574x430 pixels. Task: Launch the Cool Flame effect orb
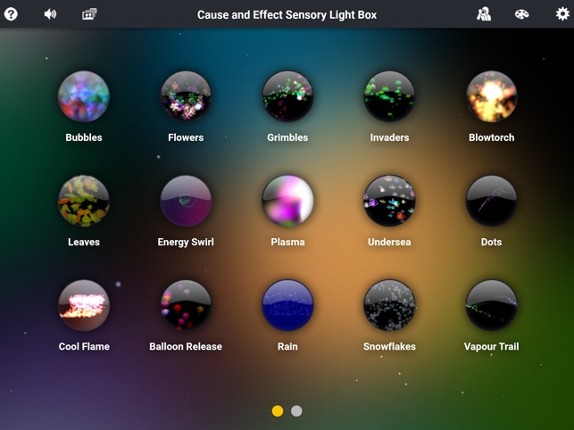point(84,305)
